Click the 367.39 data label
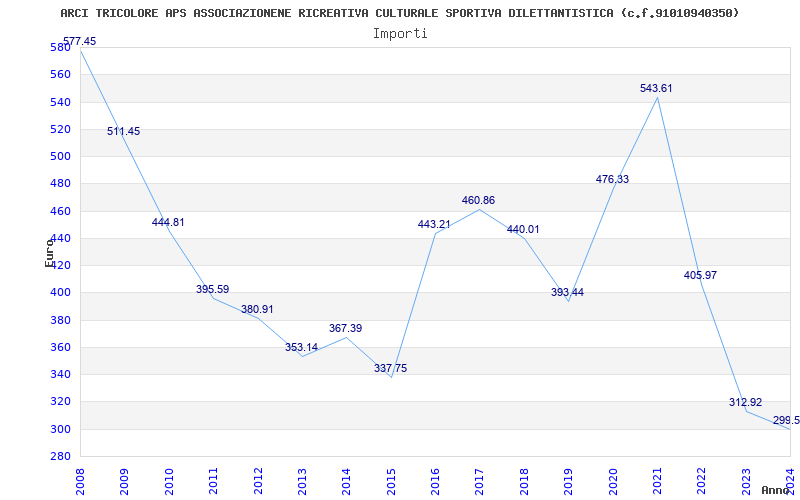The height and width of the screenshot is (500, 800). point(345,329)
